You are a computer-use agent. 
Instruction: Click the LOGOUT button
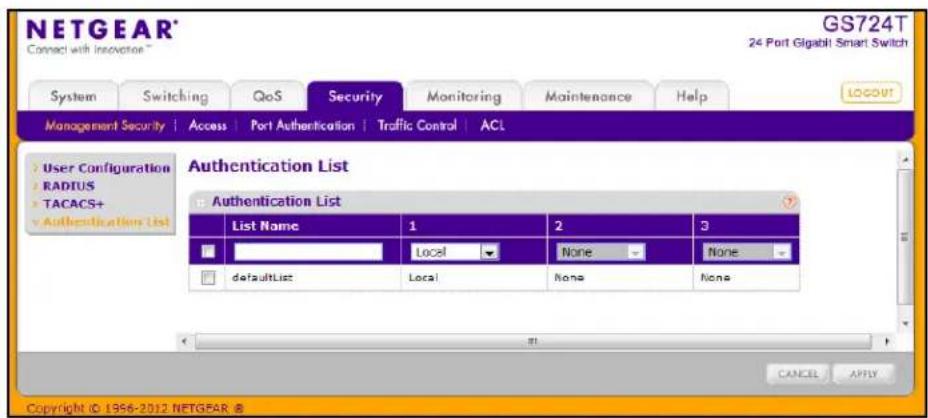click(x=871, y=93)
